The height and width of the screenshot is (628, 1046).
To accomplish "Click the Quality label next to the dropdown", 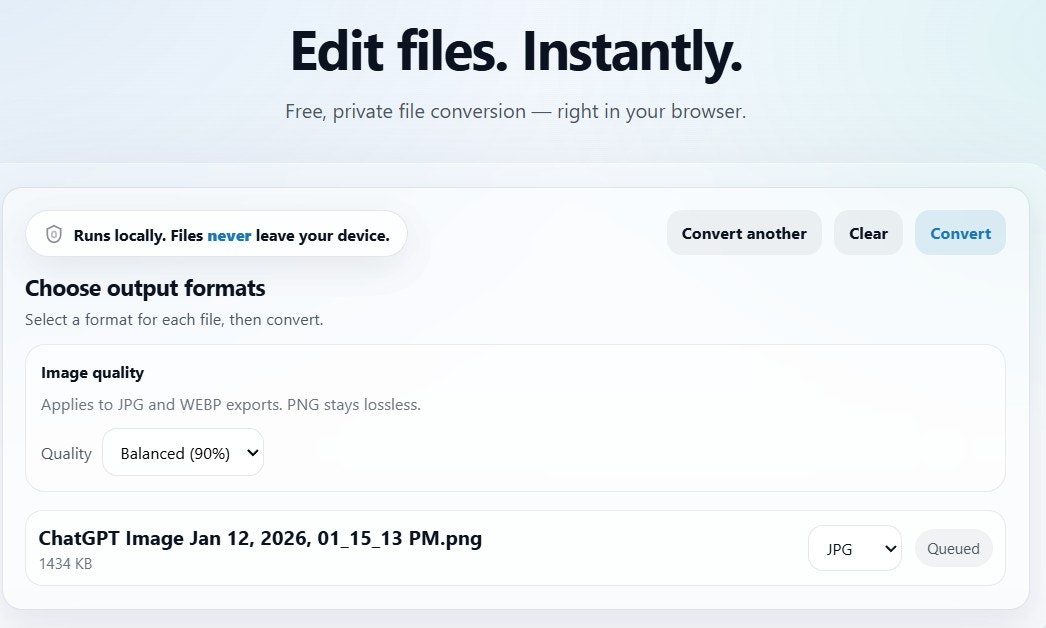I will (66, 453).
